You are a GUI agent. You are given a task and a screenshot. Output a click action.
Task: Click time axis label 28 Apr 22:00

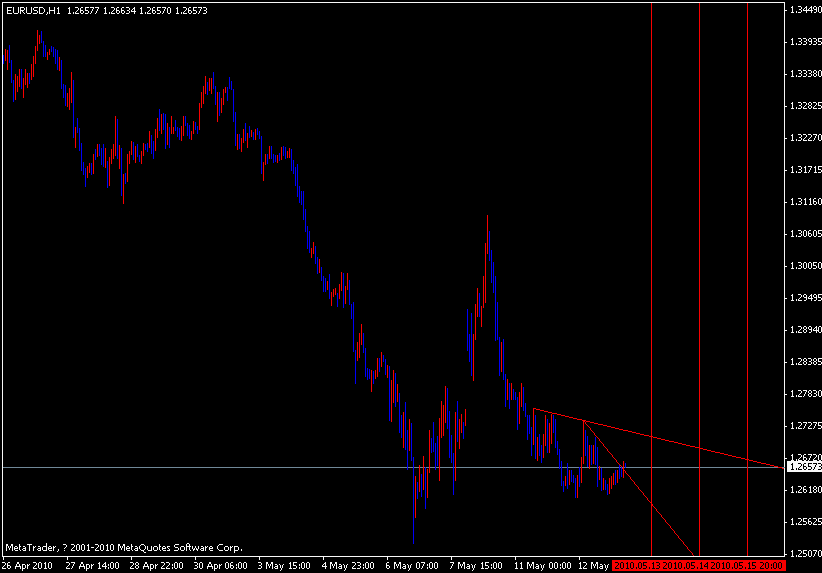coord(156,566)
